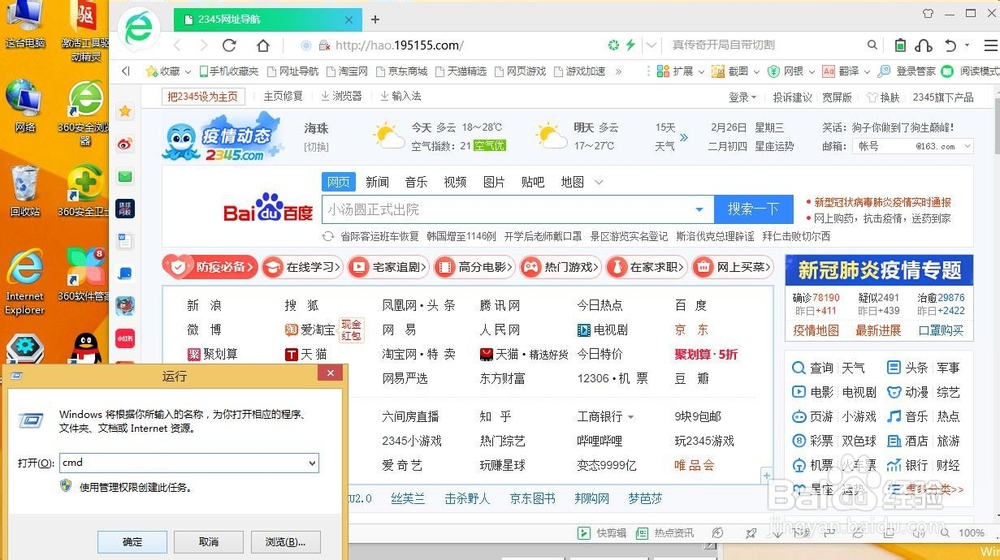This screenshot has width=1000, height=560.
Task: Refresh hot search topics with the cycle icon
Action: tap(328, 237)
